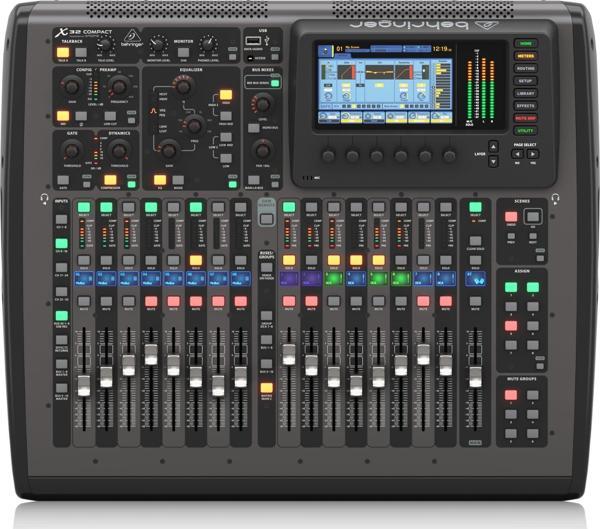Open the Routing screen button
This screenshot has width=600, height=529.
(x=525, y=69)
